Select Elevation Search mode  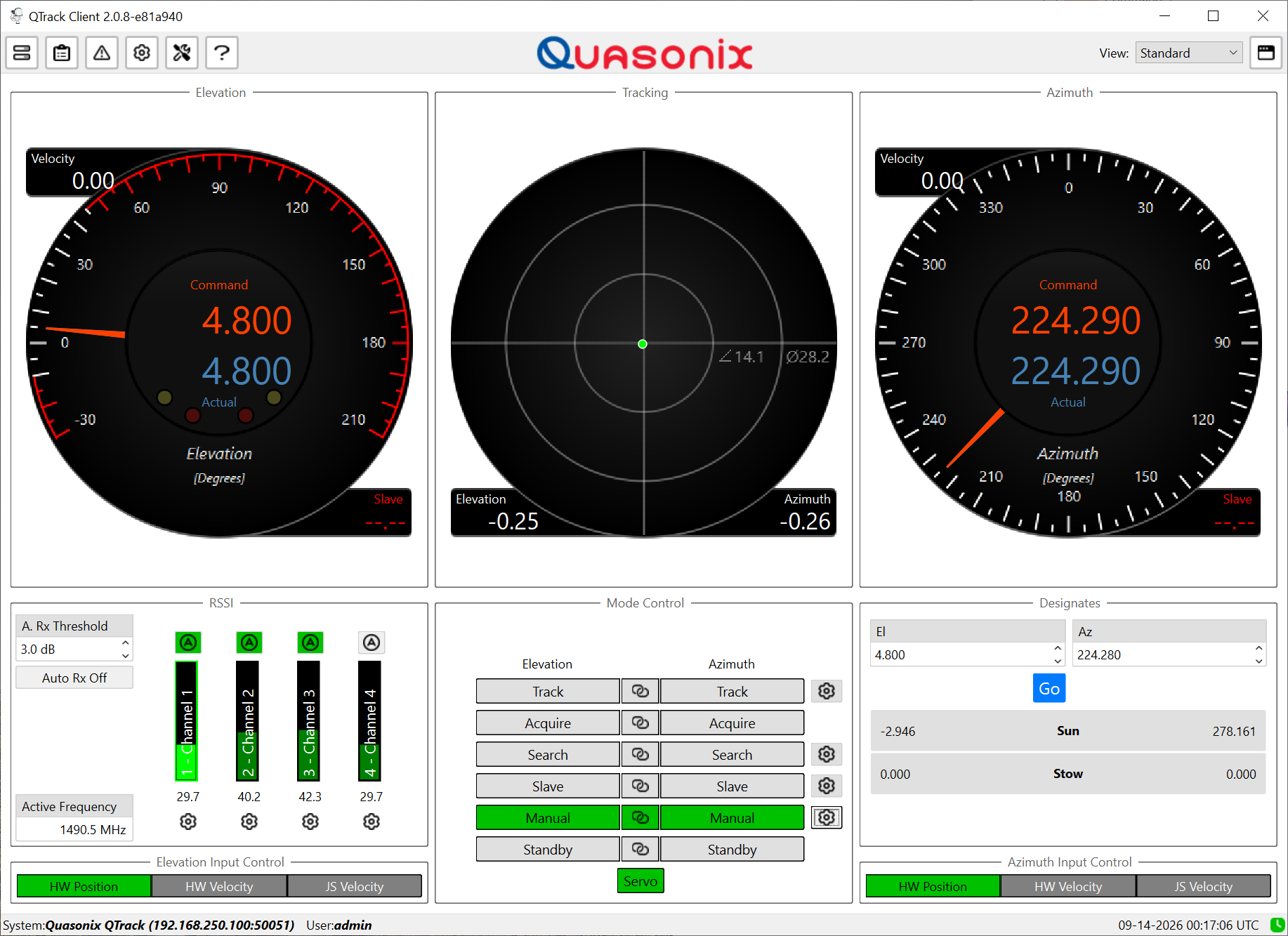point(548,755)
